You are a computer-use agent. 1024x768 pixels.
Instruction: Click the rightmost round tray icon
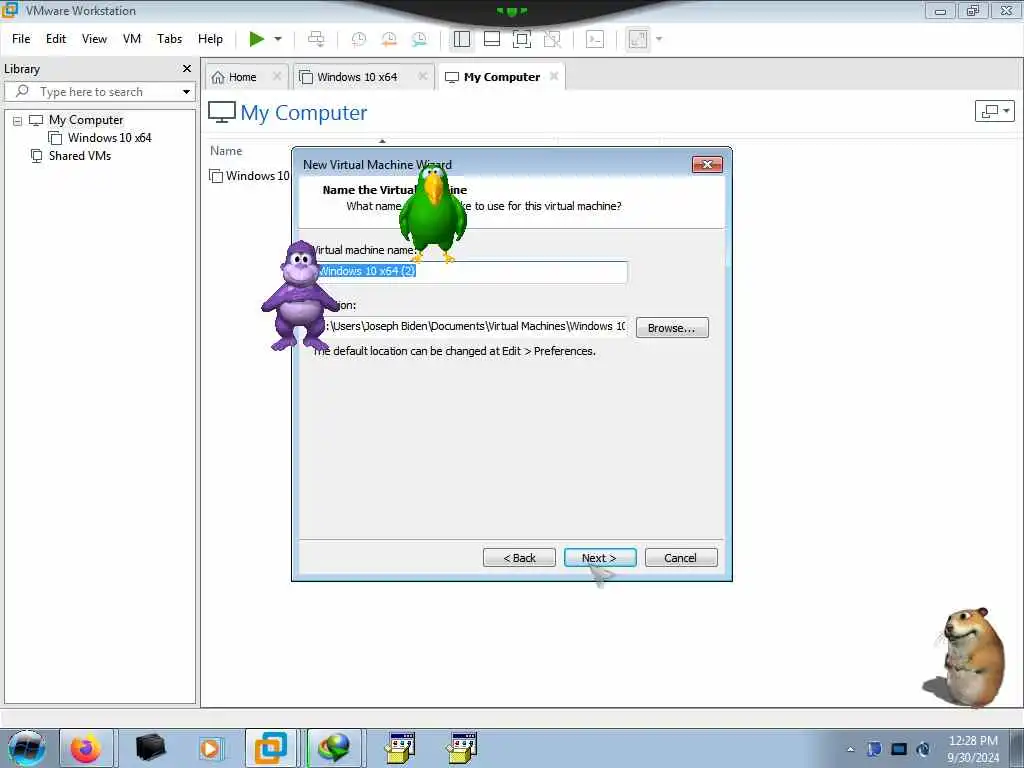923,749
